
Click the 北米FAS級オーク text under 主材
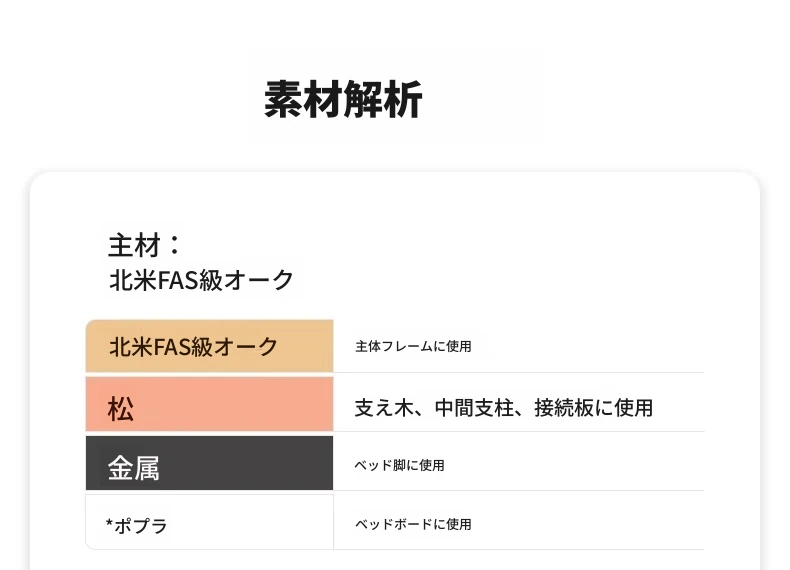coord(201,279)
